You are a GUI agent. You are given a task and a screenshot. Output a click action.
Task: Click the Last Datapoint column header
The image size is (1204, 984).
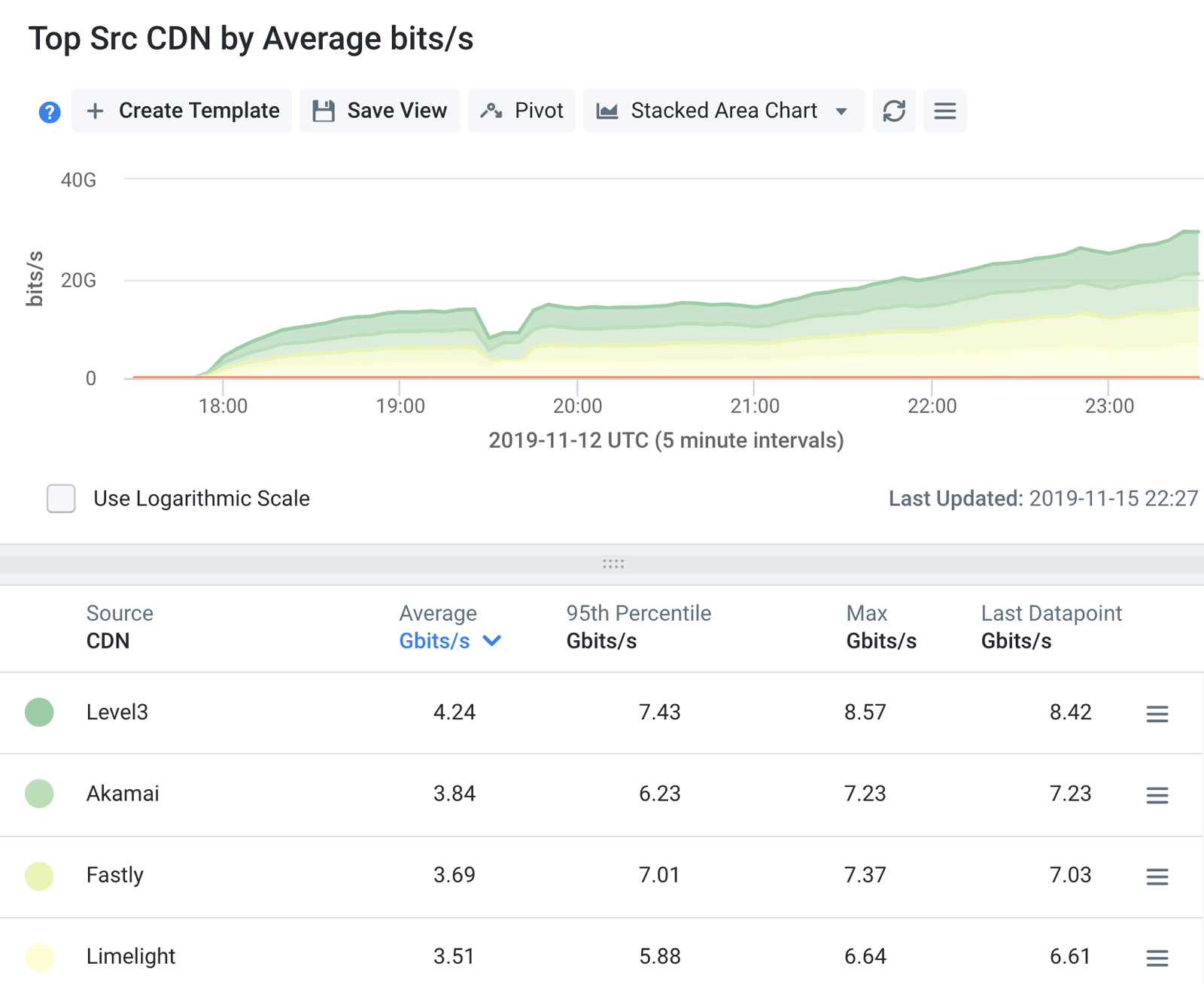point(1051,627)
